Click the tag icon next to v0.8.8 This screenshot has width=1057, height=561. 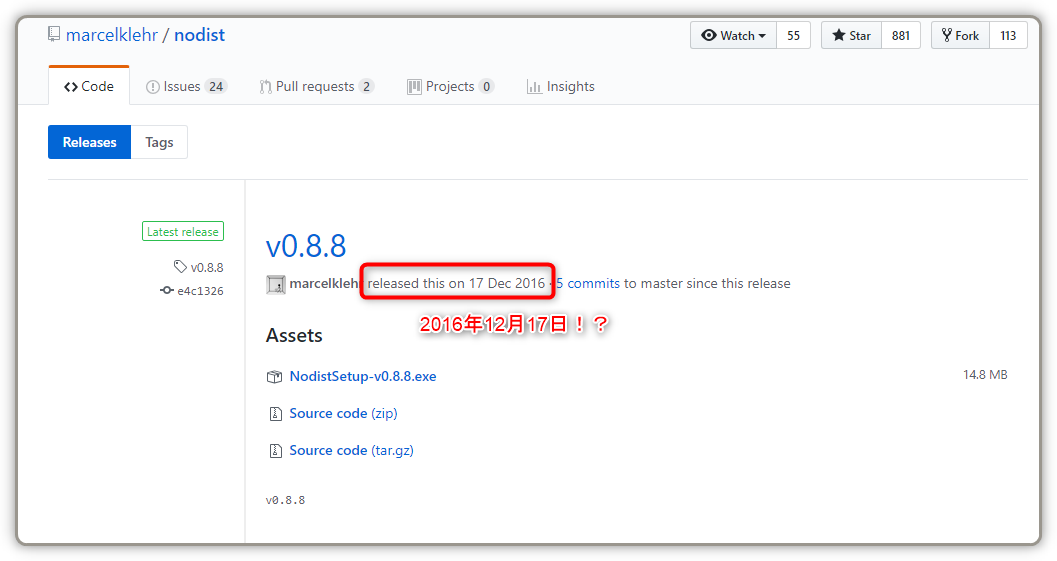point(180,267)
